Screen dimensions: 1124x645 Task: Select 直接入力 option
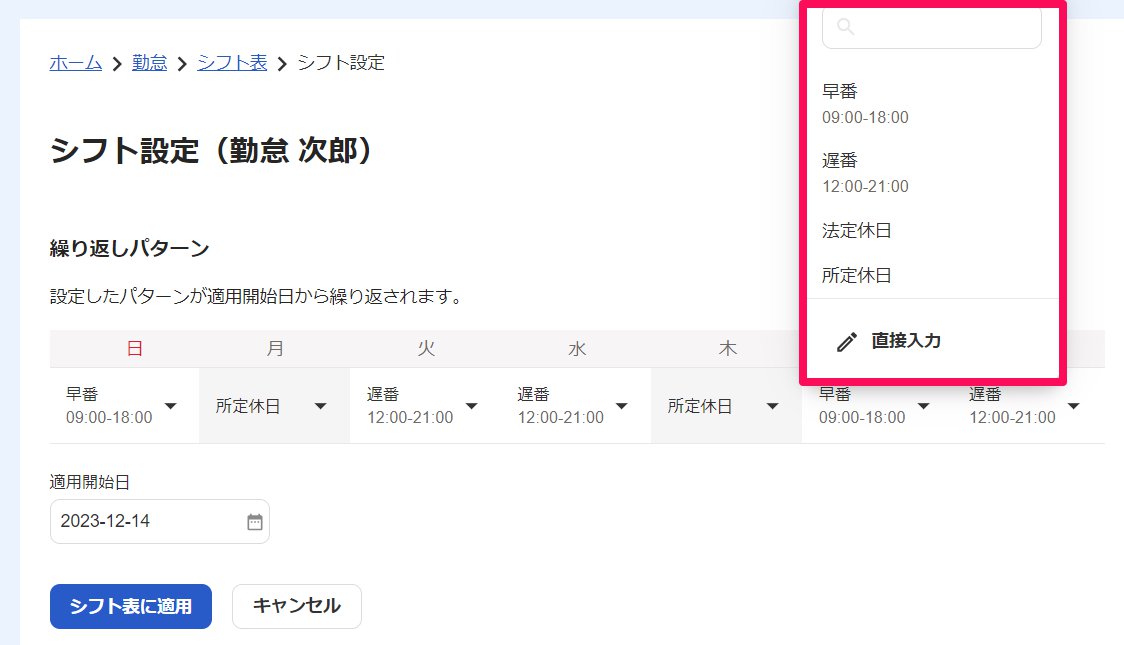(x=933, y=341)
